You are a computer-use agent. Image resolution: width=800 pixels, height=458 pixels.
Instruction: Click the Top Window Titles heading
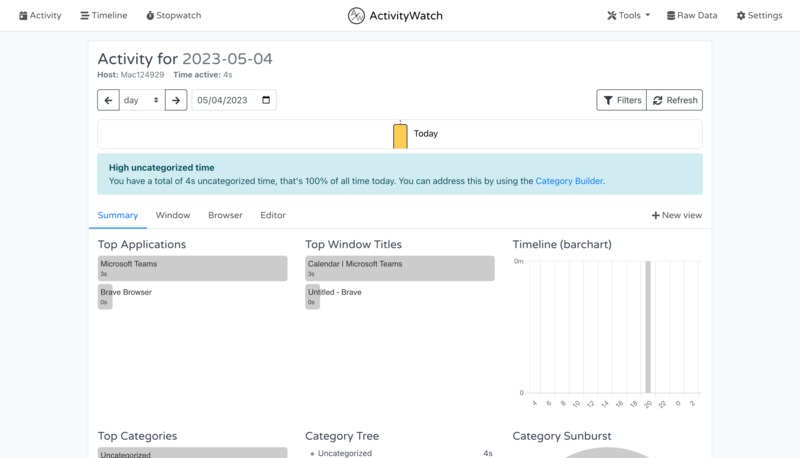pyautogui.click(x=353, y=244)
